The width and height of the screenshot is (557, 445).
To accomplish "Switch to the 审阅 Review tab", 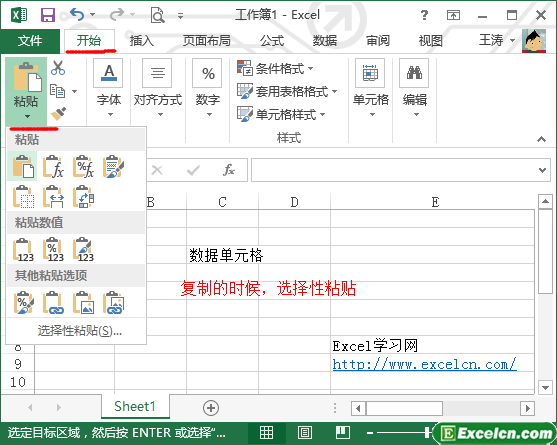I will click(x=378, y=40).
